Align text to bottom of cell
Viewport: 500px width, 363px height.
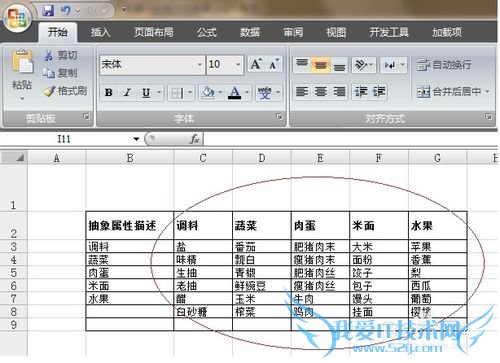[x=339, y=64]
